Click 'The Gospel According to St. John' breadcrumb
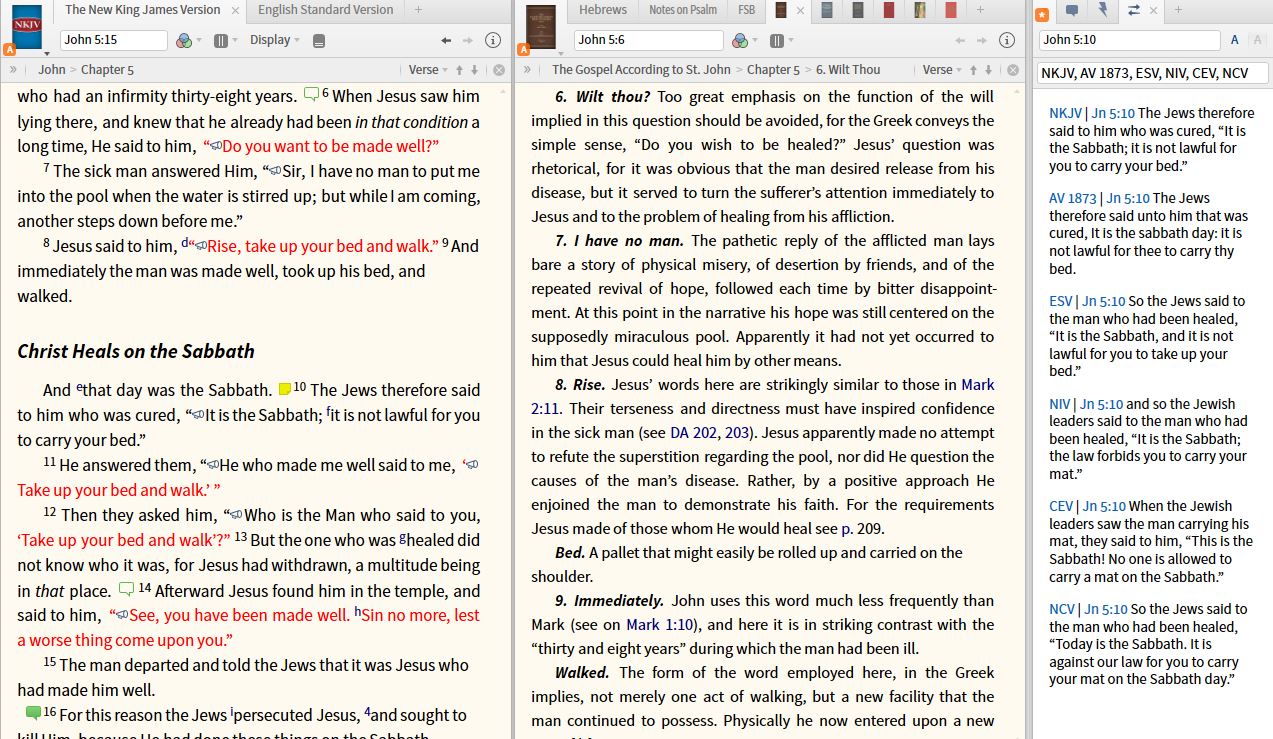The width and height of the screenshot is (1273, 739). tap(641, 69)
